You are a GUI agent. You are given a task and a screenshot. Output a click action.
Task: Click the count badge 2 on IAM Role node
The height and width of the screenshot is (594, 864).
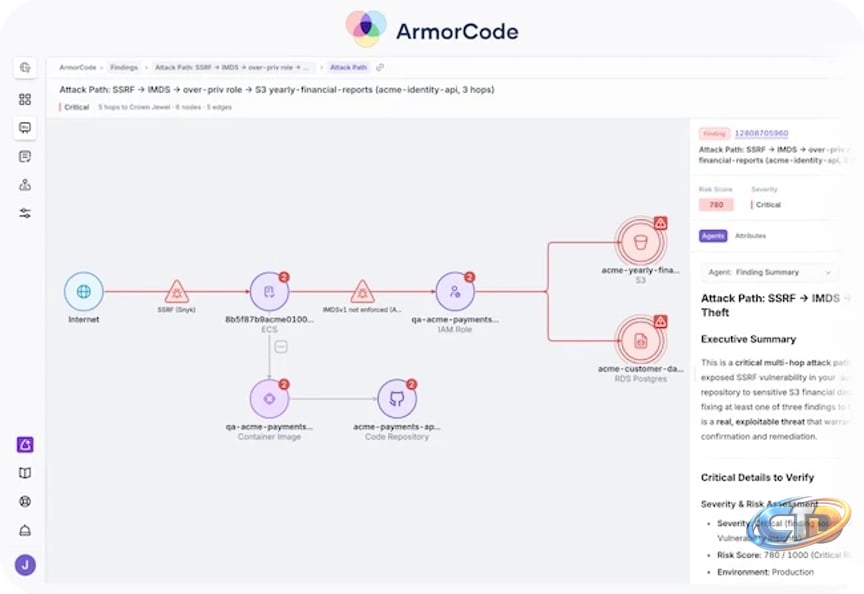click(469, 277)
